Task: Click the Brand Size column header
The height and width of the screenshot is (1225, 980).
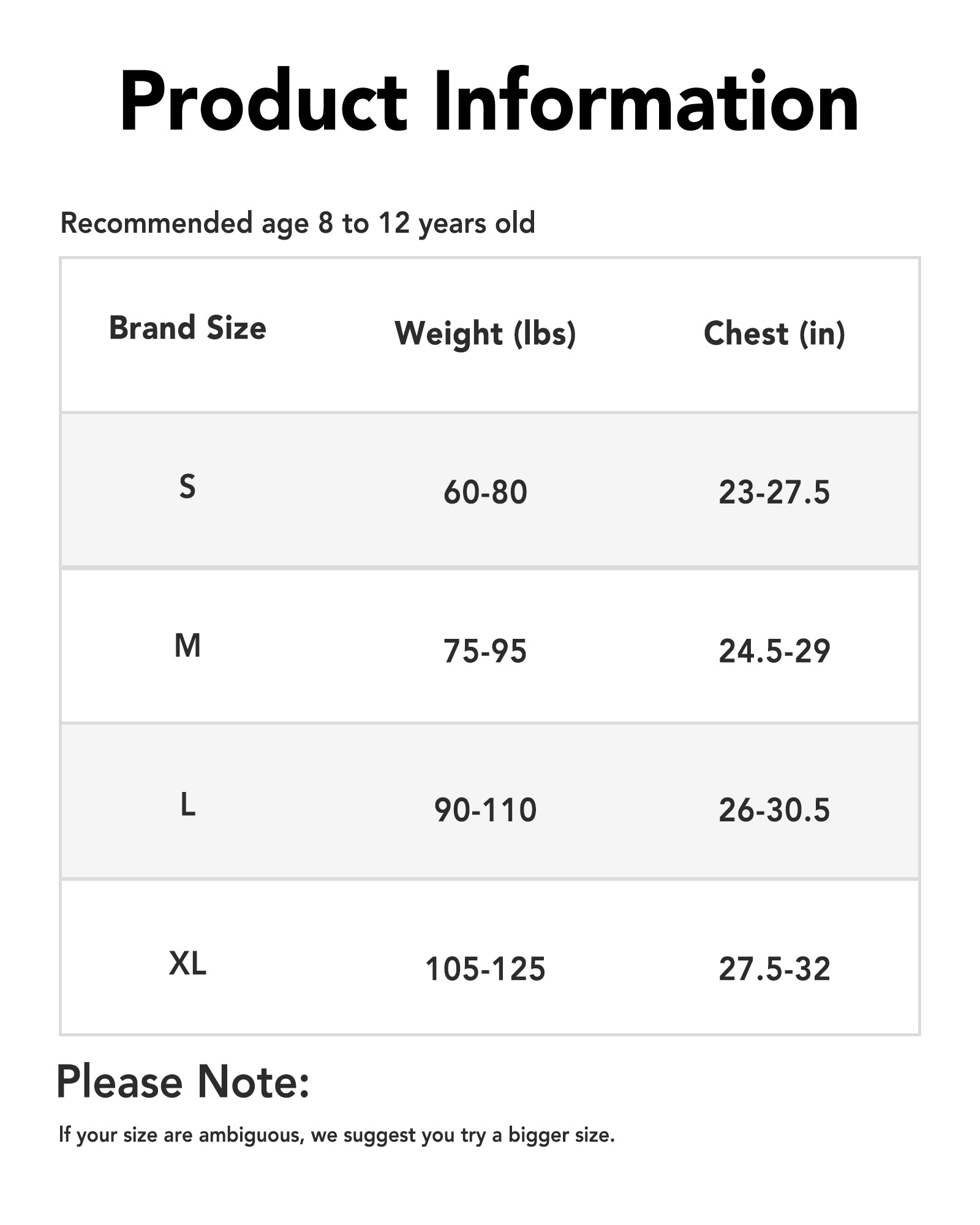Action: click(x=187, y=328)
